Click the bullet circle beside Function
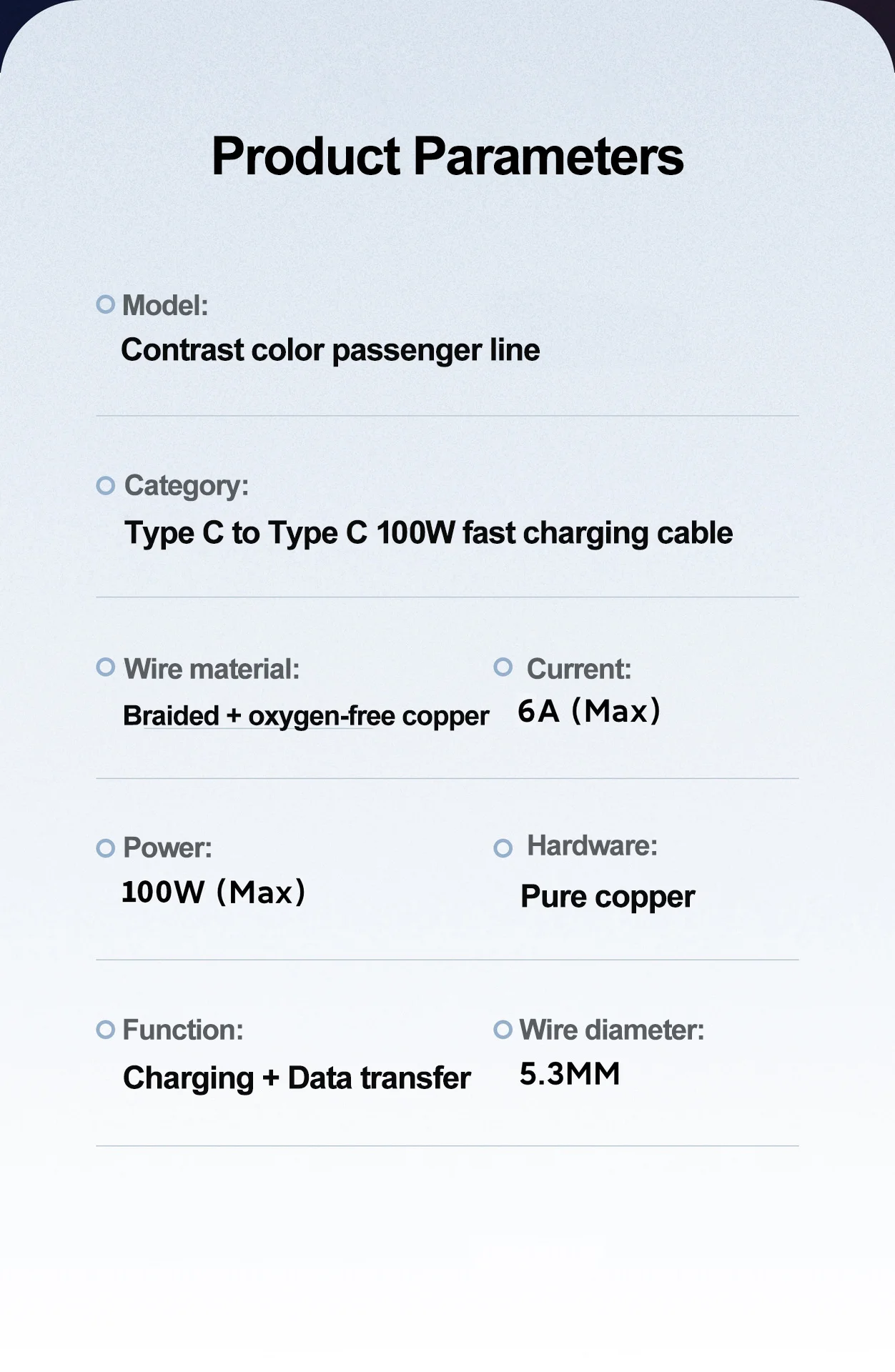The width and height of the screenshot is (895, 1372). point(106,1030)
